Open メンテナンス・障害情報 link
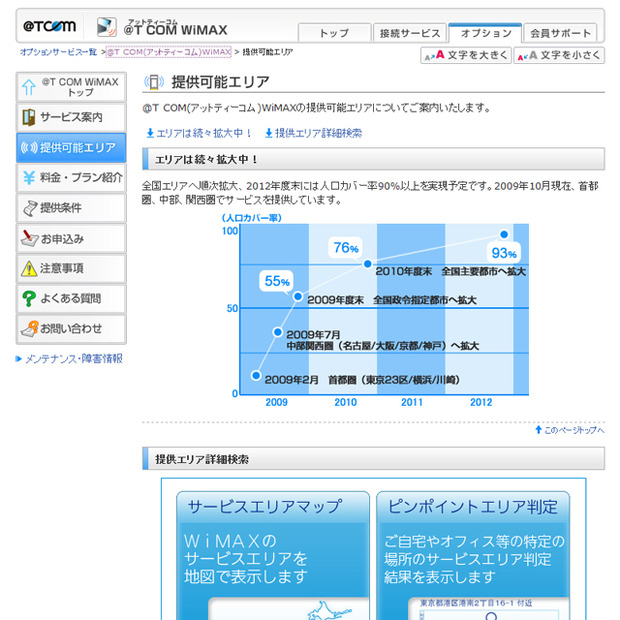Screen dimensions: 620x620 74,359
